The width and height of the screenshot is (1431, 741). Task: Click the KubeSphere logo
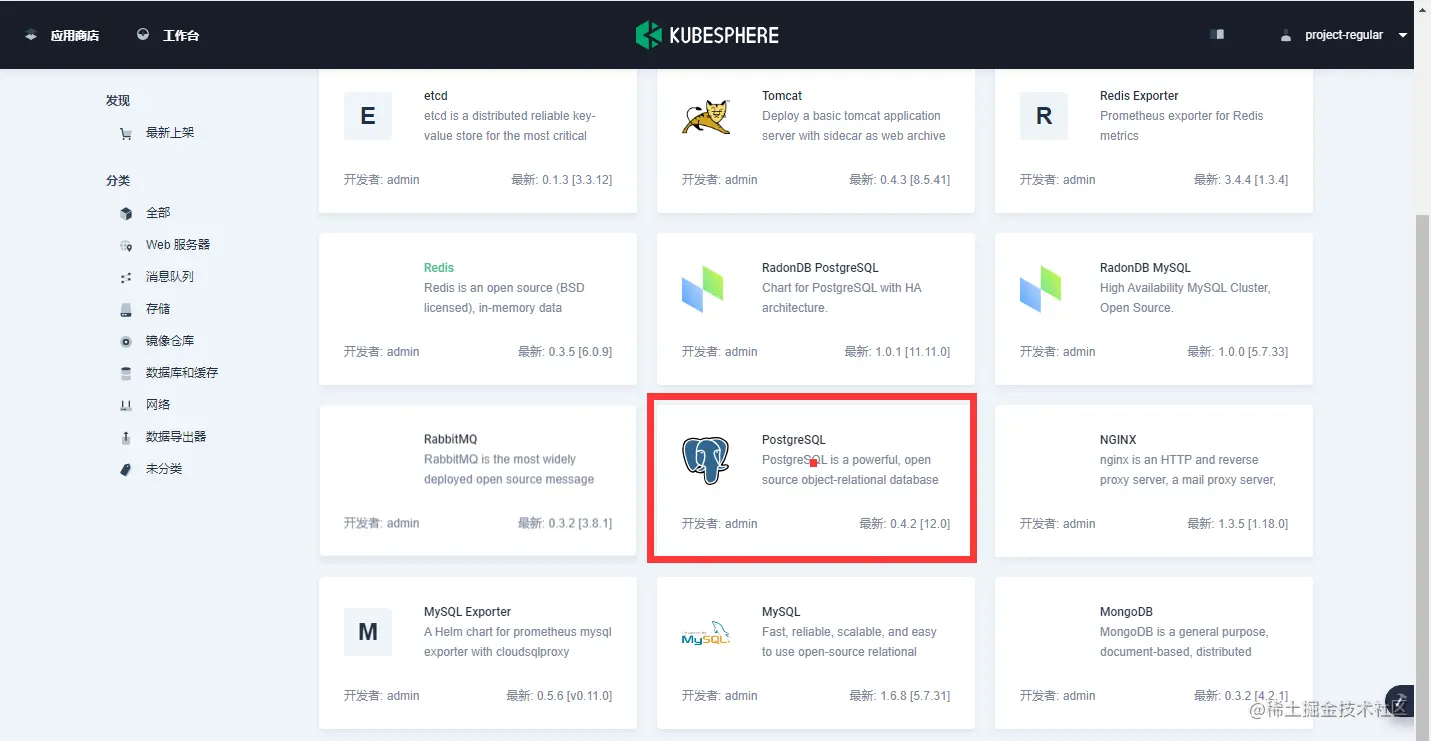pyautogui.click(x=707, y=35)
